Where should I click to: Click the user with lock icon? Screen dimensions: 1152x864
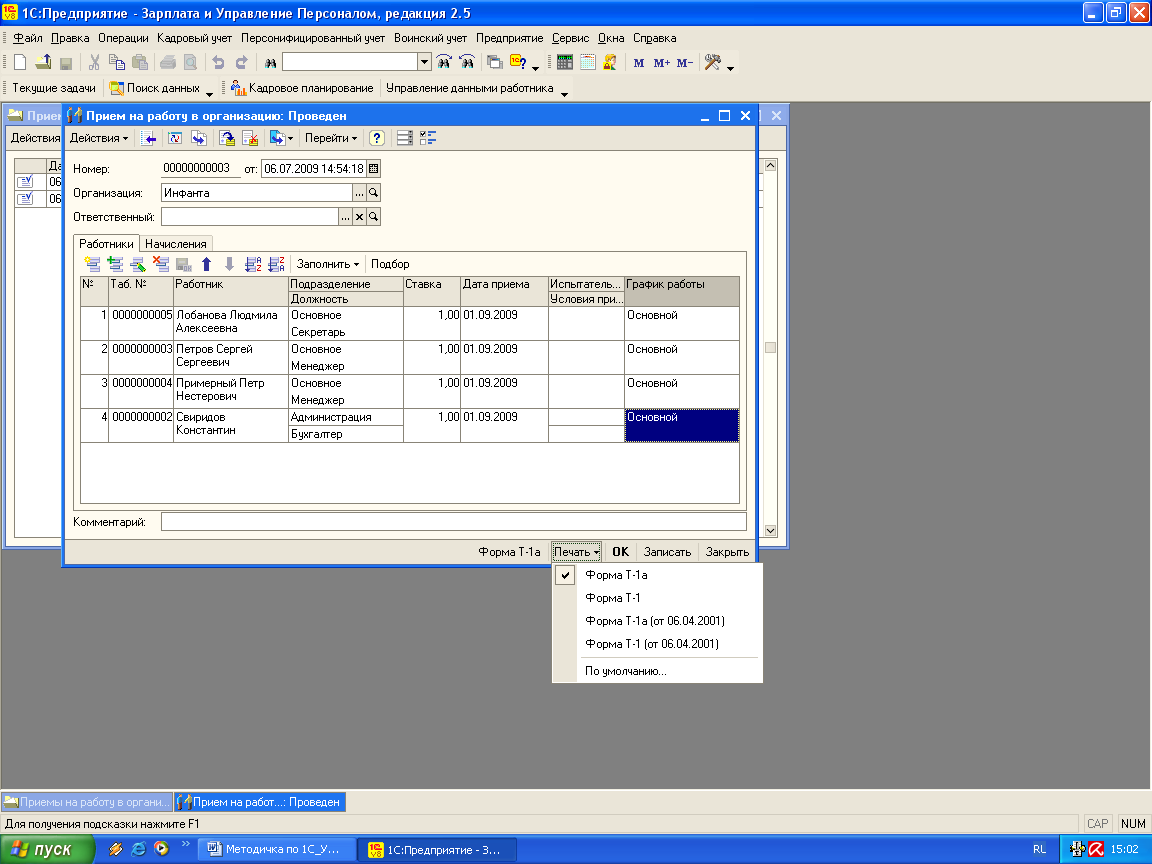610,62
